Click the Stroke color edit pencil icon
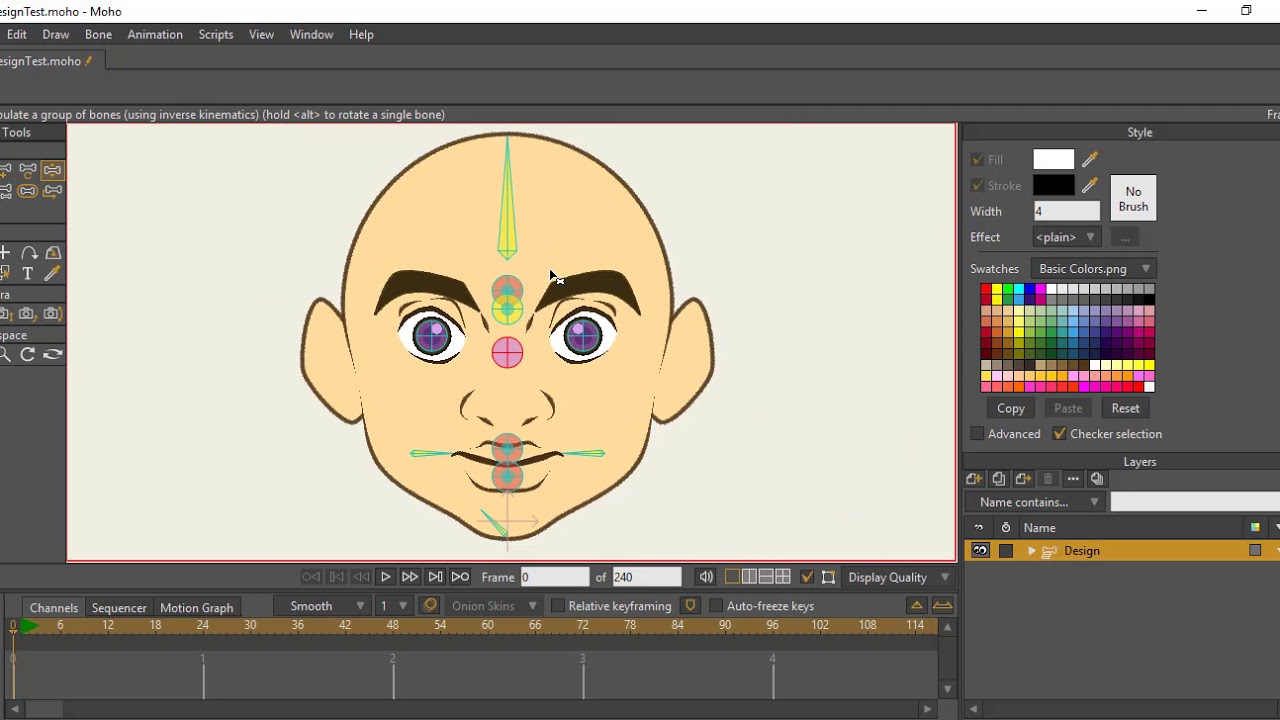1280x720 pixels. (x=1090, y=185)
